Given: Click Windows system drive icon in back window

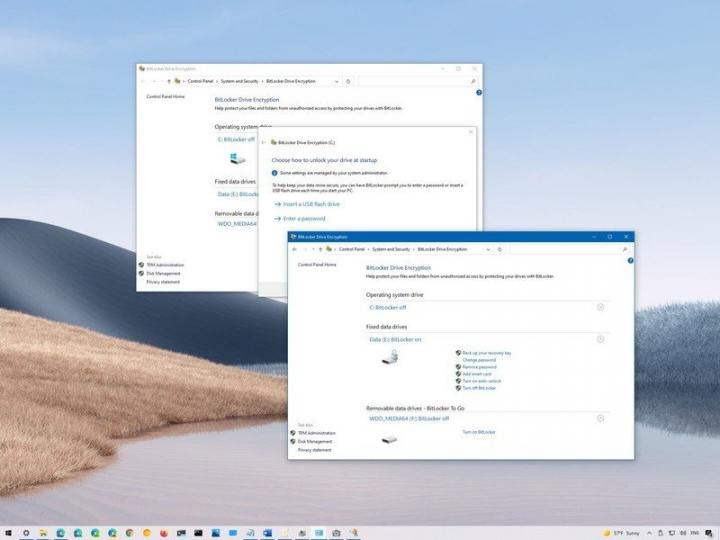Looking at the screenshot, I should tap(237, 158).
